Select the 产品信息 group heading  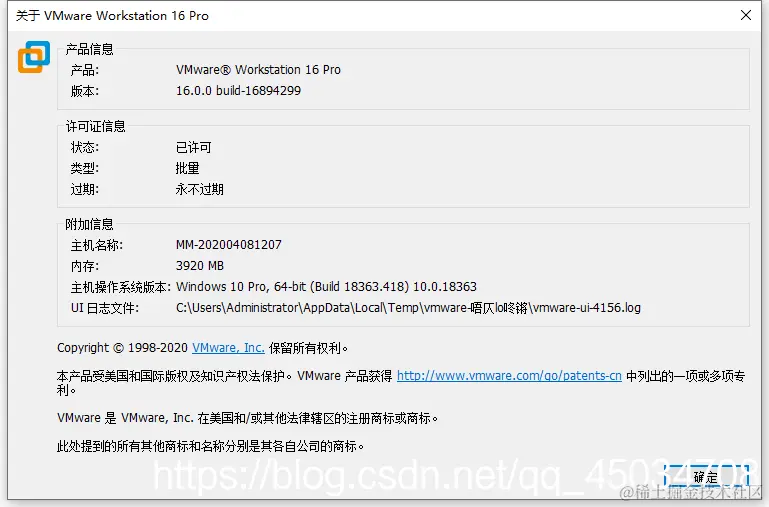coord(89,49)
